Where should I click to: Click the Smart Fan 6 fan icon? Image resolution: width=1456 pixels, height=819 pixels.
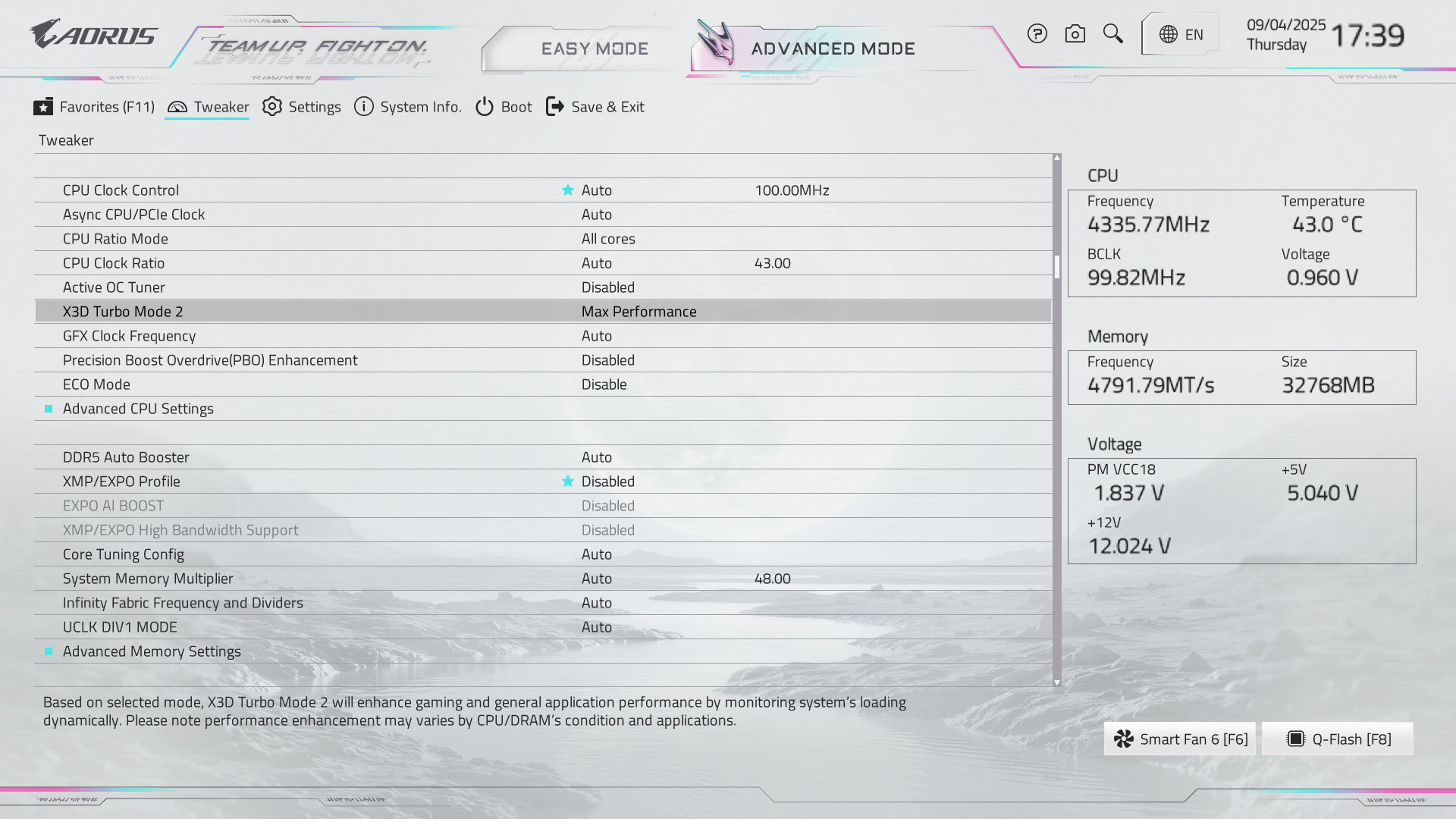1124,739
